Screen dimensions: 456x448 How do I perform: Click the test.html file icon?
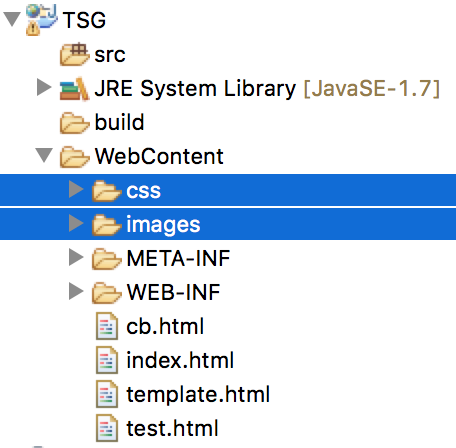click(107, 428)
